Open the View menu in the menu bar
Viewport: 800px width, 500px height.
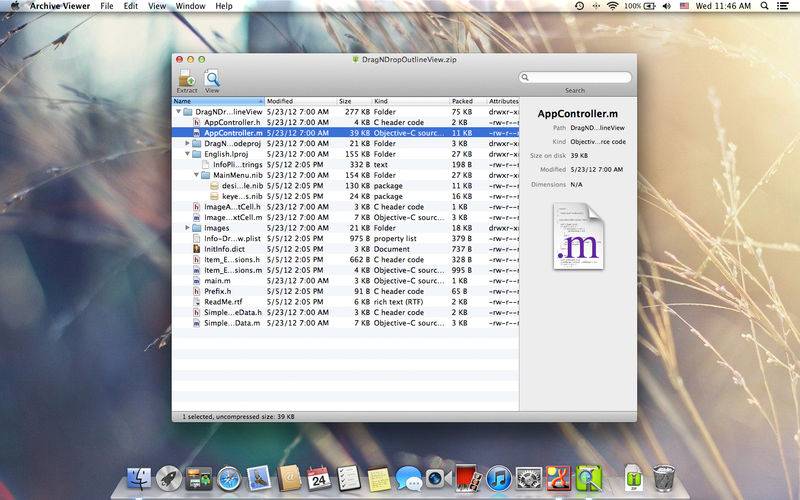(157, 6)
